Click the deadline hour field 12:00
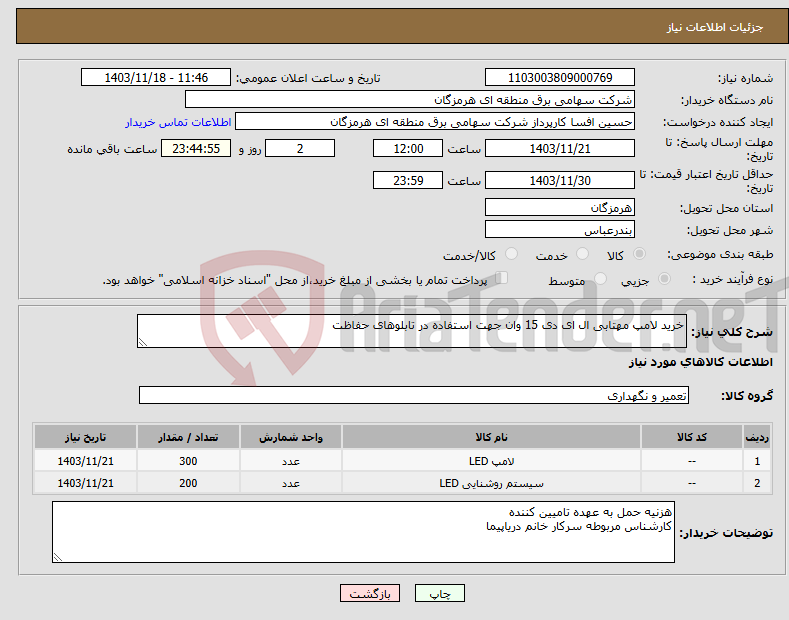The width and height of the screenshot is (789, 620). [x=408, y=148]
